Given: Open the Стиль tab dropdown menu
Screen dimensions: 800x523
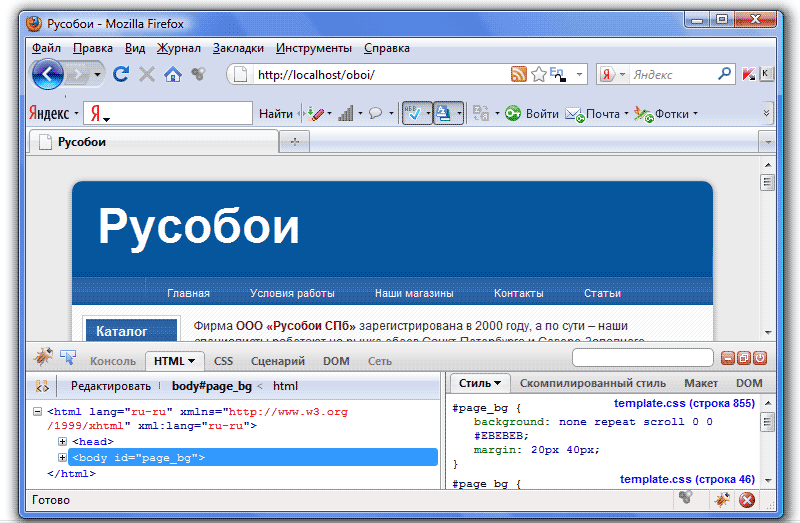Looking at the screenshot, I should tap(479, 383).
